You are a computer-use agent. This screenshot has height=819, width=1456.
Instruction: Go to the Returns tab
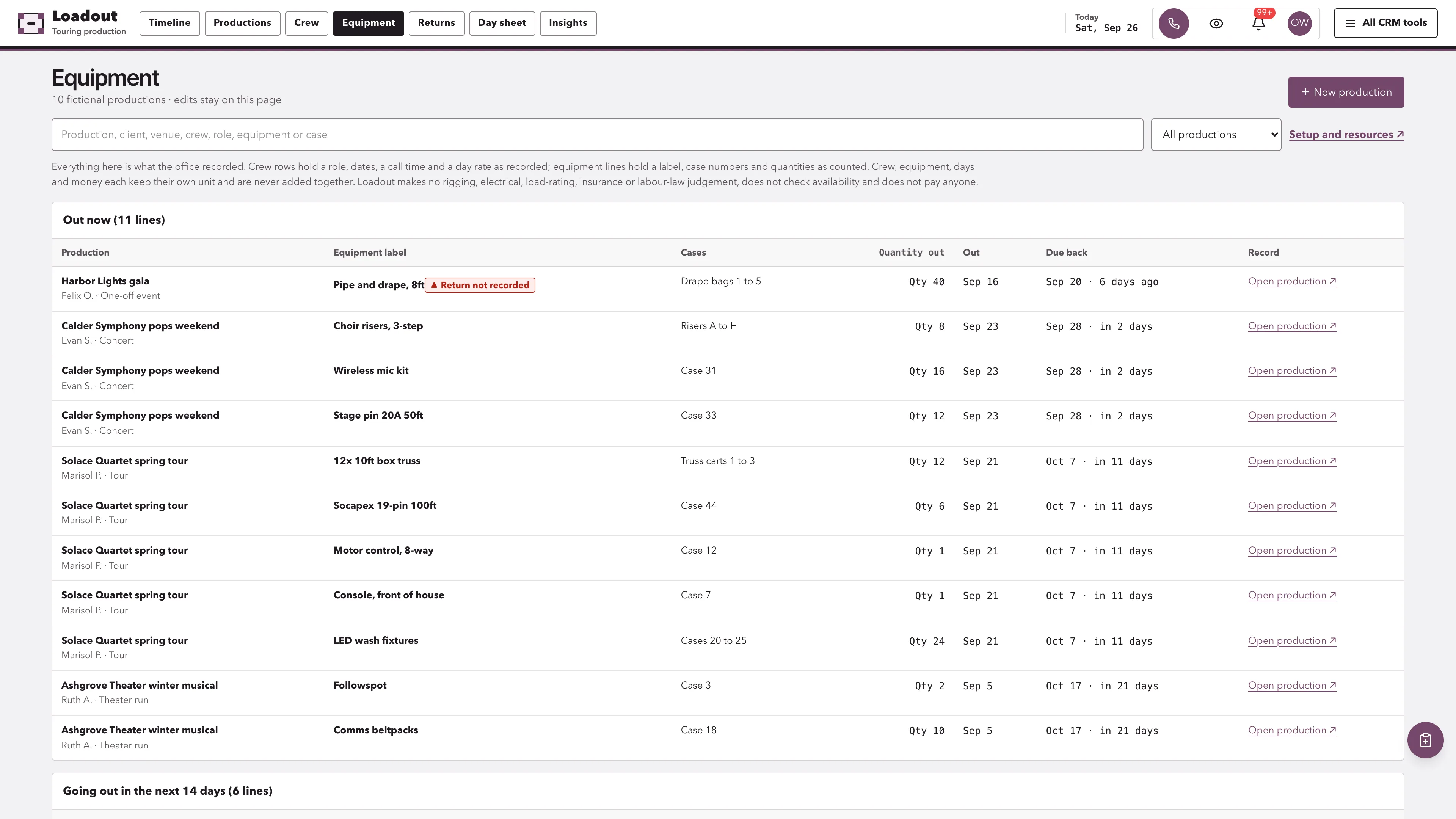436,23
